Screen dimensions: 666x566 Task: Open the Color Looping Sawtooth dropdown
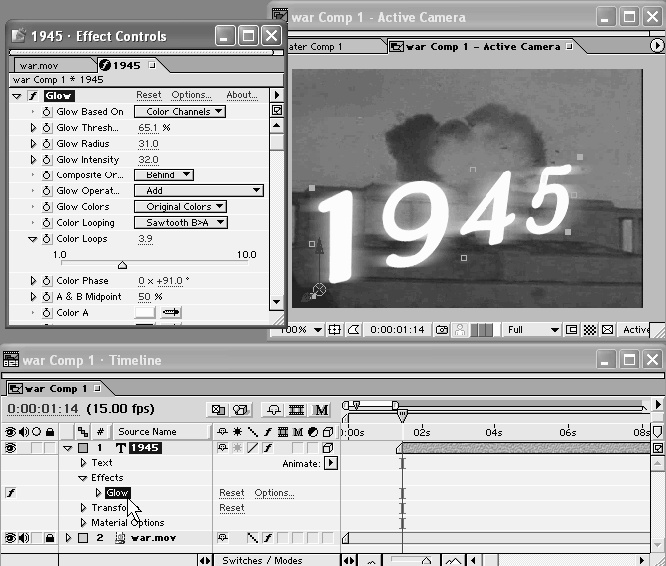[x=179, y=223]
